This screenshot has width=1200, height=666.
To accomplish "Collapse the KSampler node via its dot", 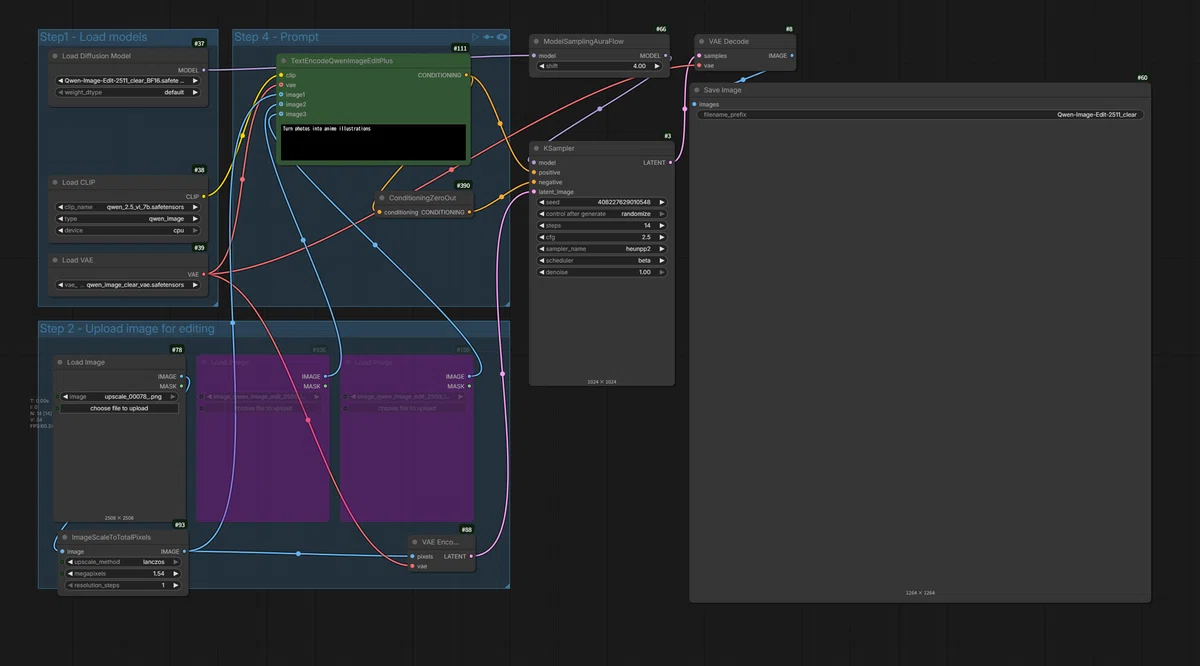I will (x=536, y=148).
